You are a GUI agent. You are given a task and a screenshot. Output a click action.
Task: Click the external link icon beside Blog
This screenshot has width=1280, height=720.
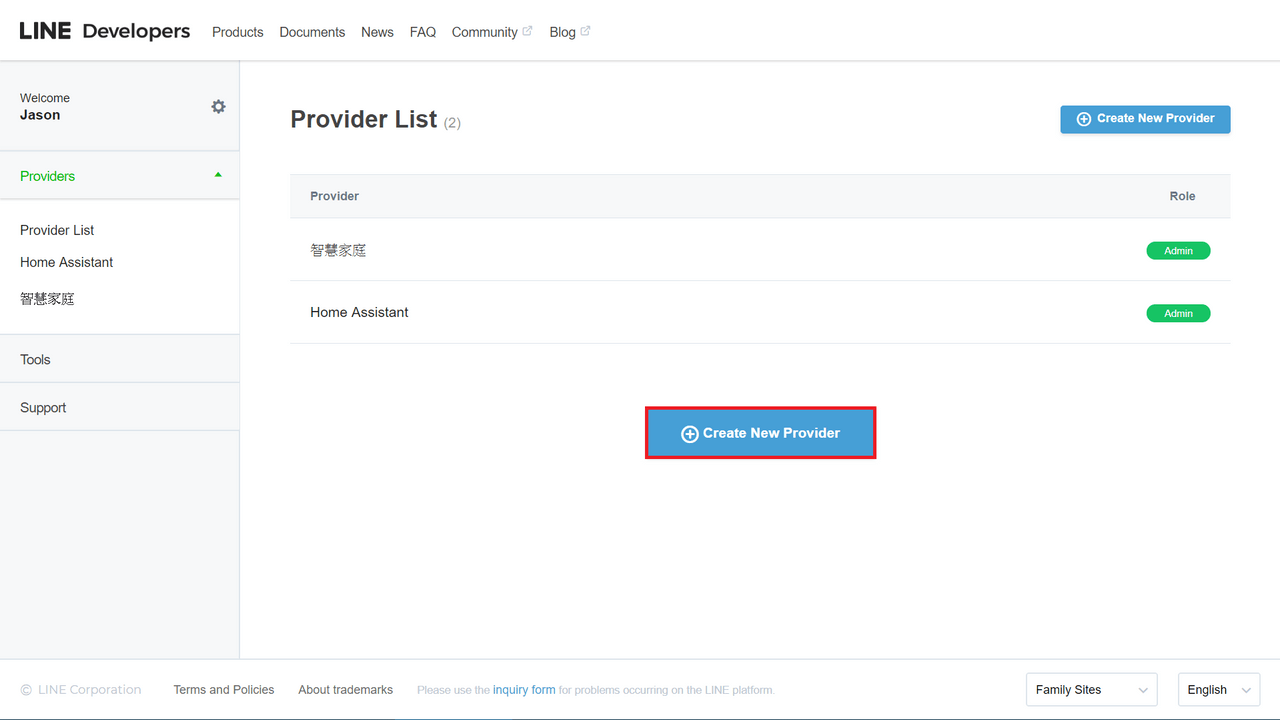(x=585, y=31)
